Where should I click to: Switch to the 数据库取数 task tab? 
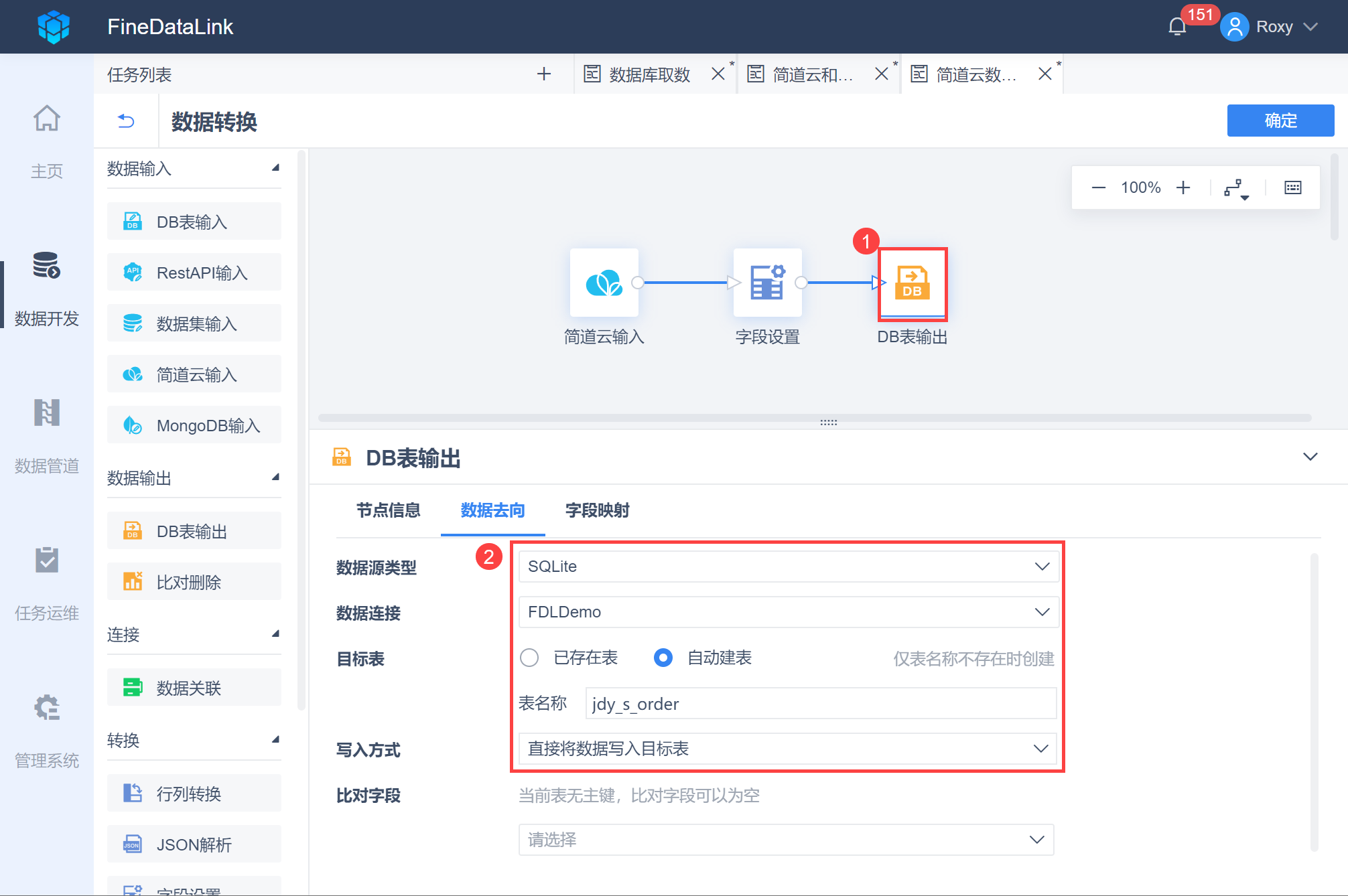click(649, 74)
